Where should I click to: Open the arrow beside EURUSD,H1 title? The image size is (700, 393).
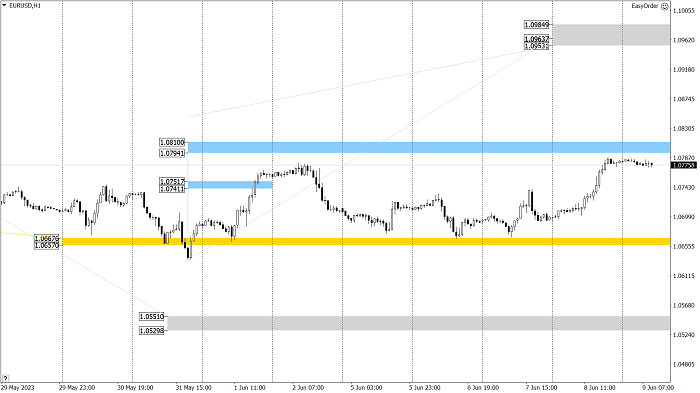point(4,6)
